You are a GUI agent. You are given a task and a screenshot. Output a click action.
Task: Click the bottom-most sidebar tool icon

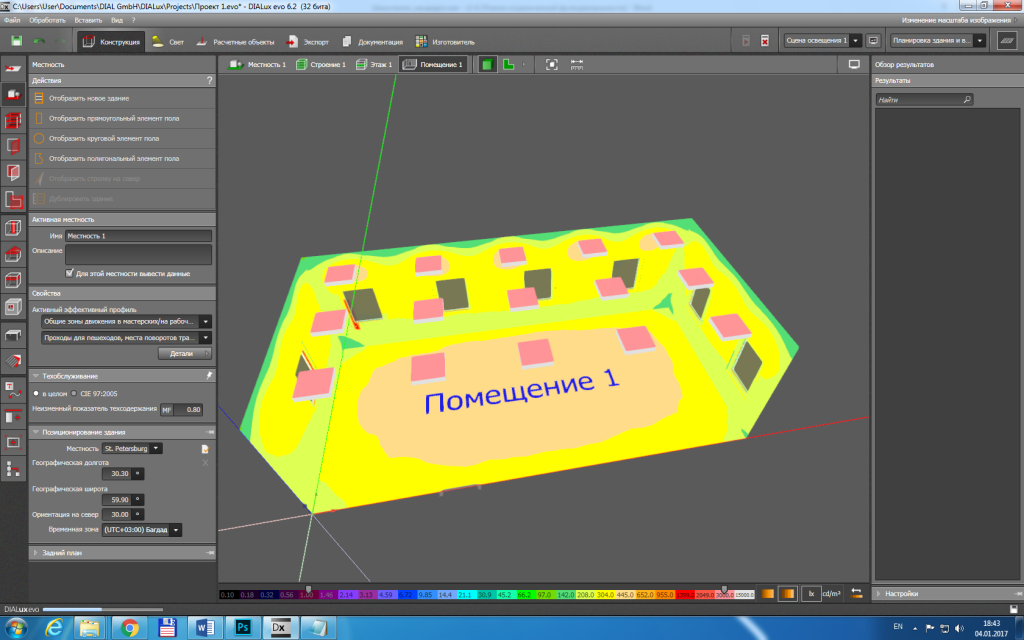pyautogui.click(x=13, y=468)
